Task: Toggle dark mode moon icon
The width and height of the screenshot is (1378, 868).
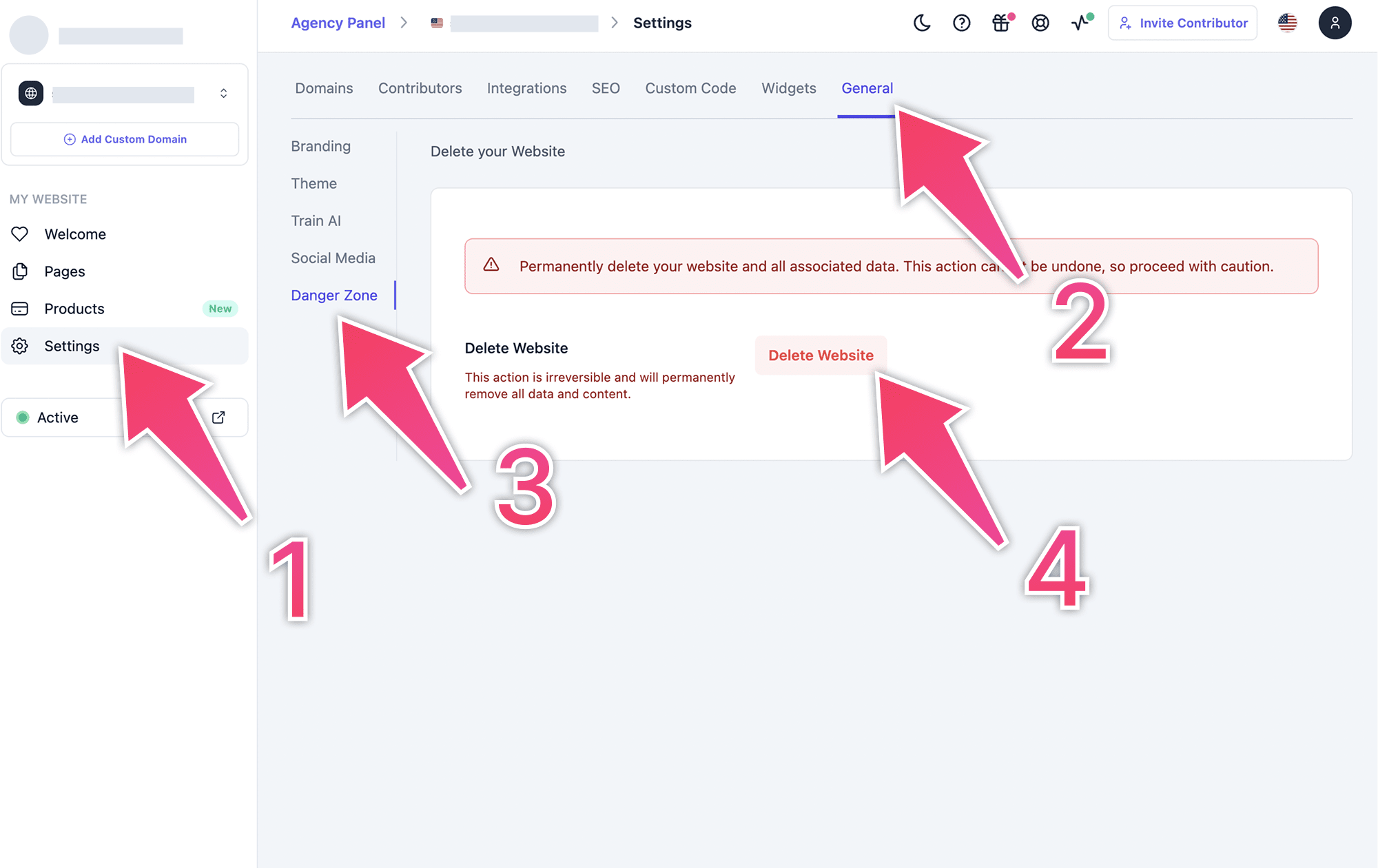Action: click(x=922, y=23)
